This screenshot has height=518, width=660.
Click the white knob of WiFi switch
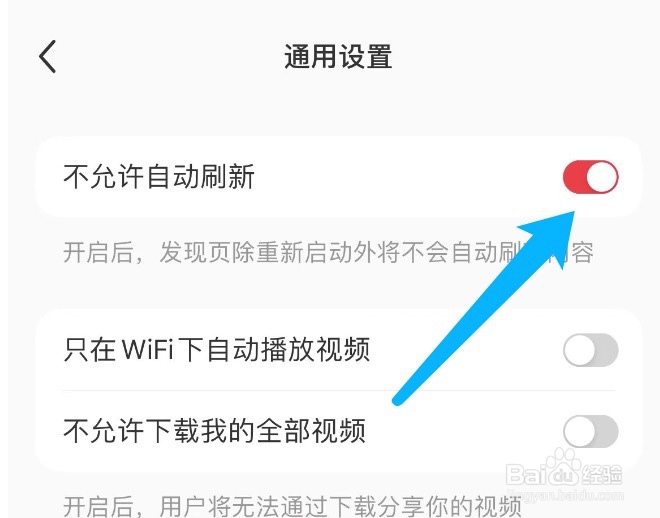pos(580,350)
